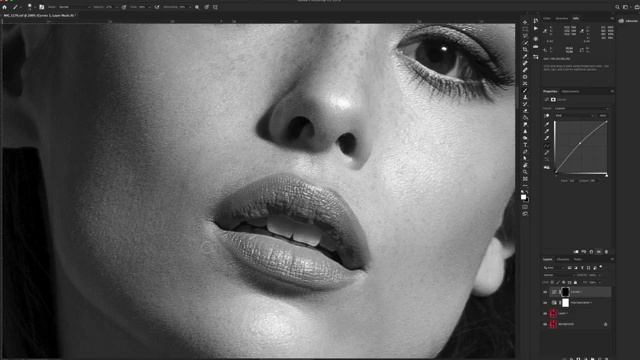Toggle lock image pixels
The height and width of the screenshot is (360, 640).
[x=558, y=282]
